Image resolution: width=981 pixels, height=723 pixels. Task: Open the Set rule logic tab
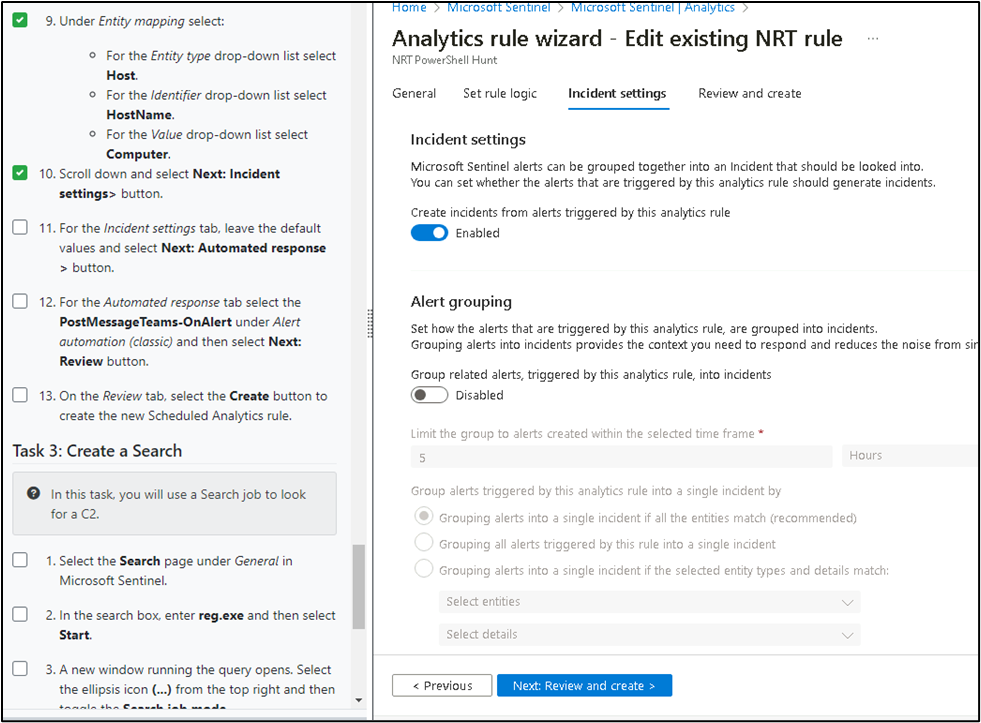coord(500,93)
